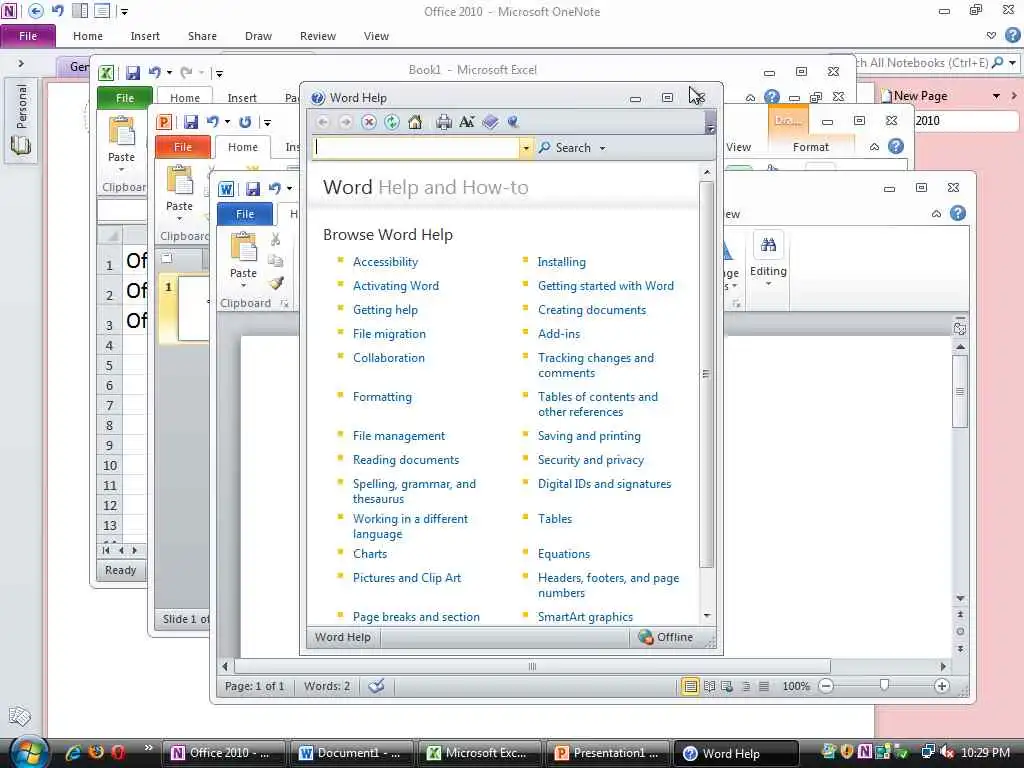
Task: Open OneNote Unfiled Notes icon at bottom left
Action: (x=19, y=716)
